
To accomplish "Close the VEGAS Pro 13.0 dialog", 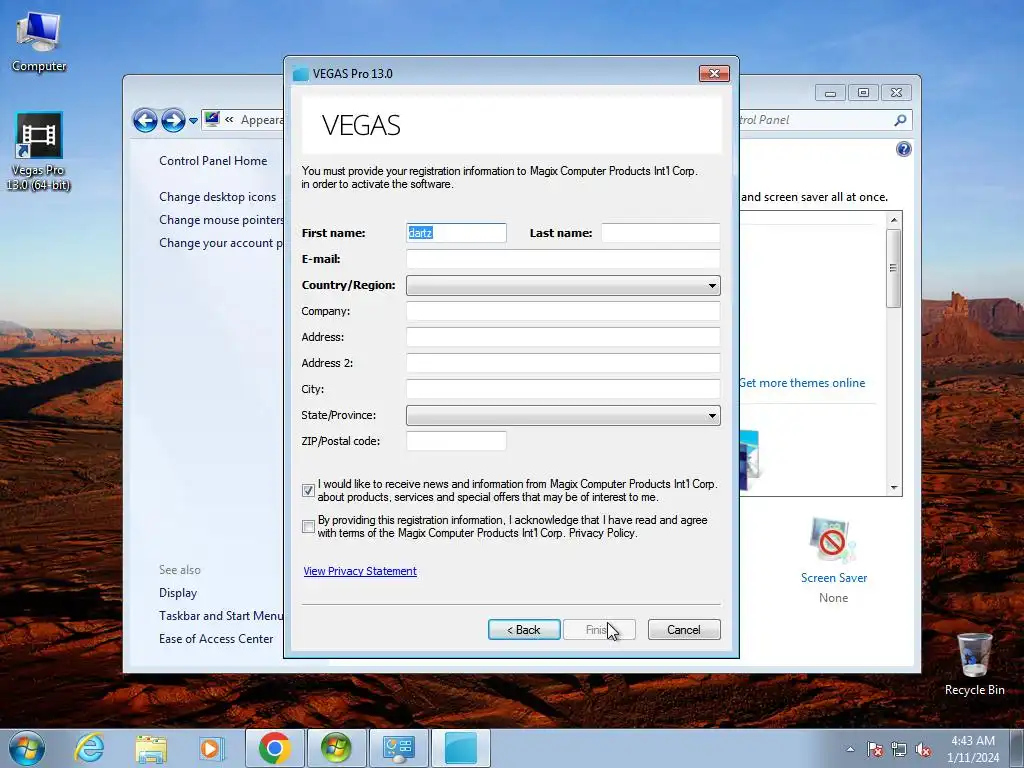I will point(714,74).
